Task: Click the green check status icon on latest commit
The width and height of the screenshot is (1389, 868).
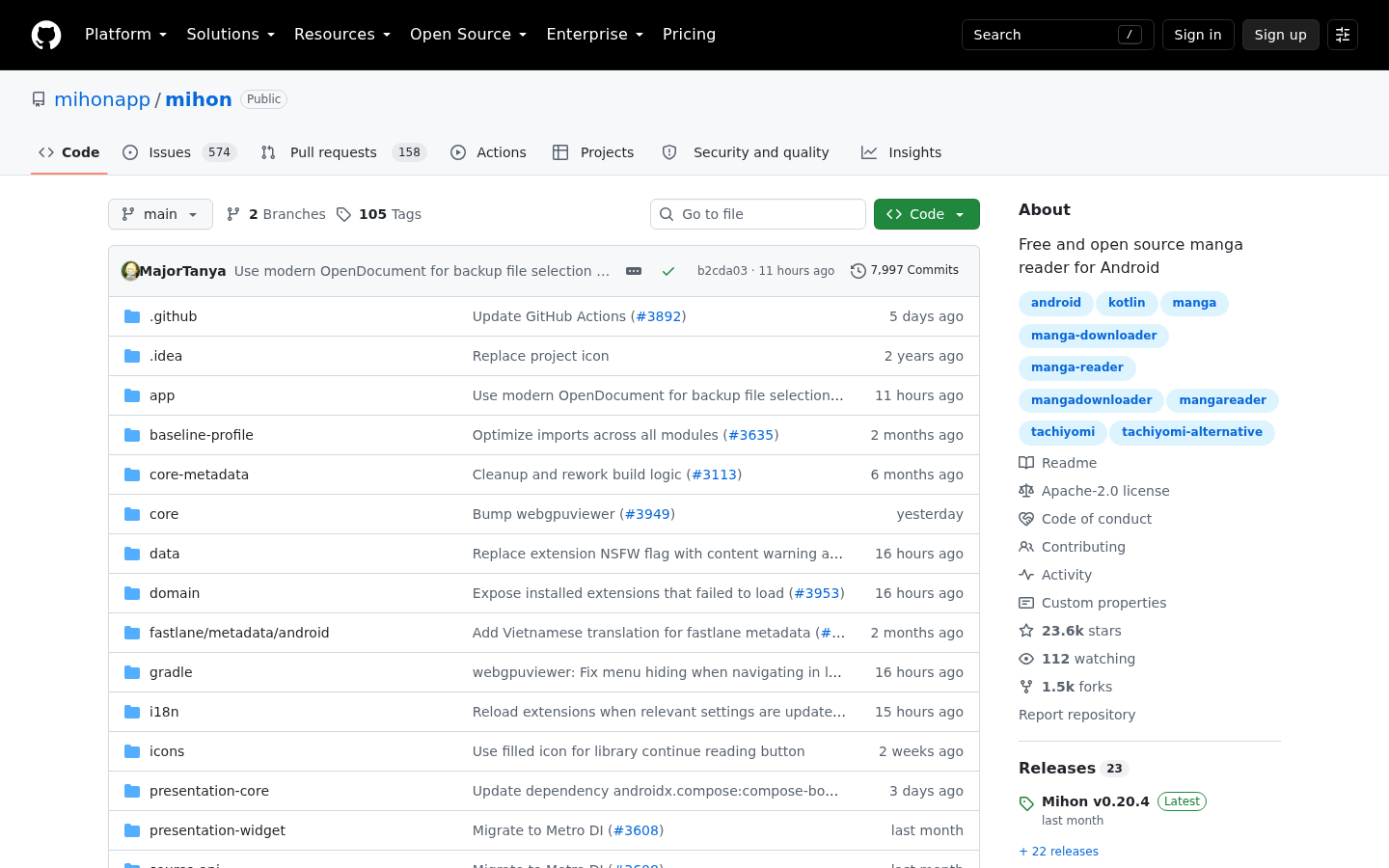Action: pos(667,271)
